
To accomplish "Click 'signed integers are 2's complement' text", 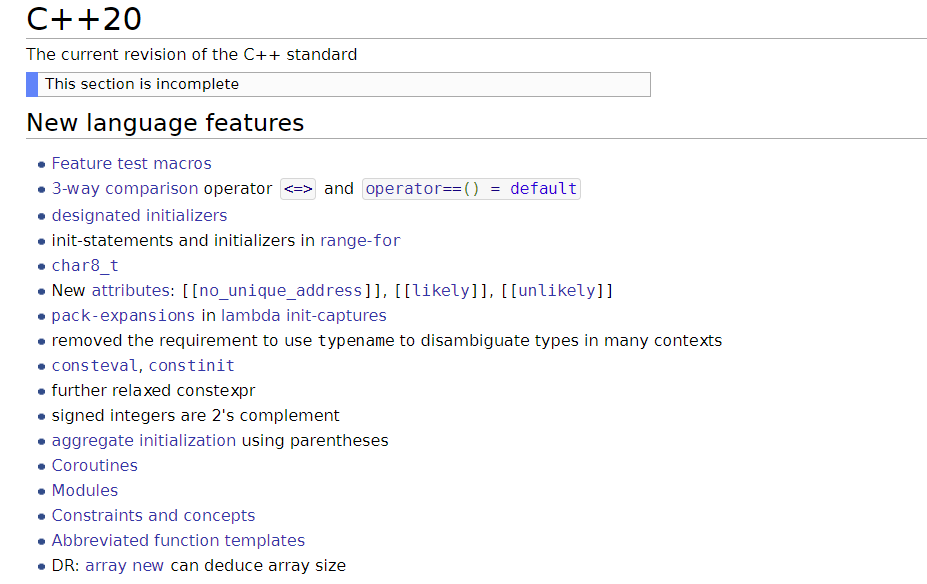I will pyautogui.click(x=196, y=416).
